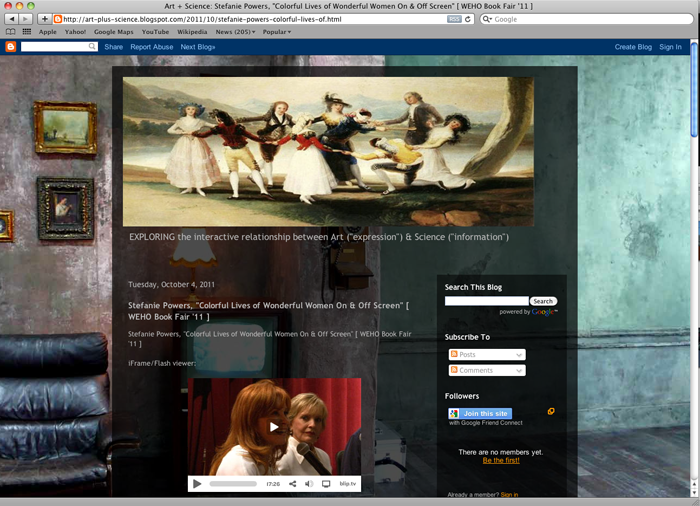Viewport: 700px width, 506px height.
Task: Click the RSS badge in address bar
Action: pyautogui.click(x=454, y=19)
